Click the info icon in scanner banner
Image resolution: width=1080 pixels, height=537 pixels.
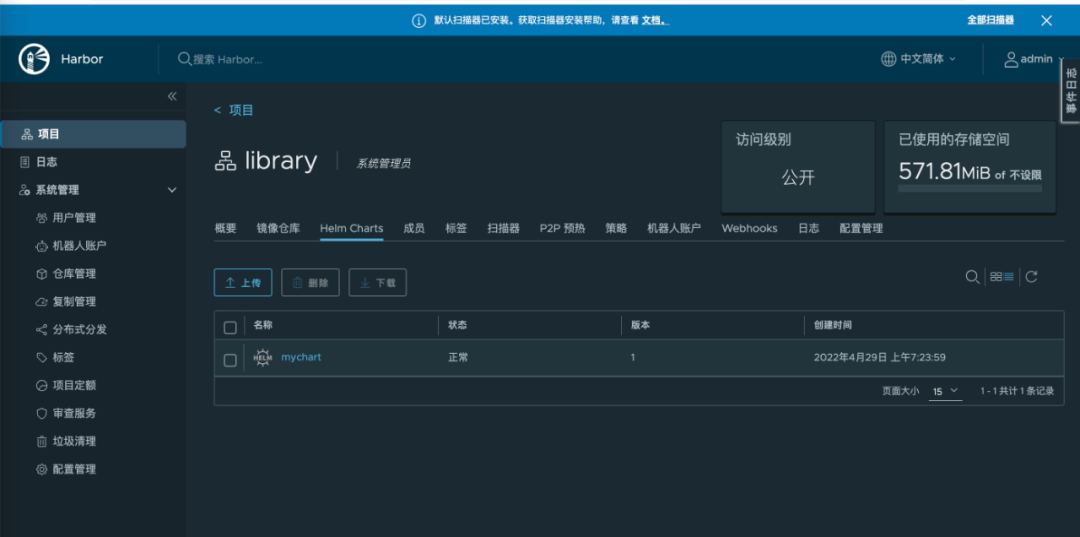(x=419, y=21)
